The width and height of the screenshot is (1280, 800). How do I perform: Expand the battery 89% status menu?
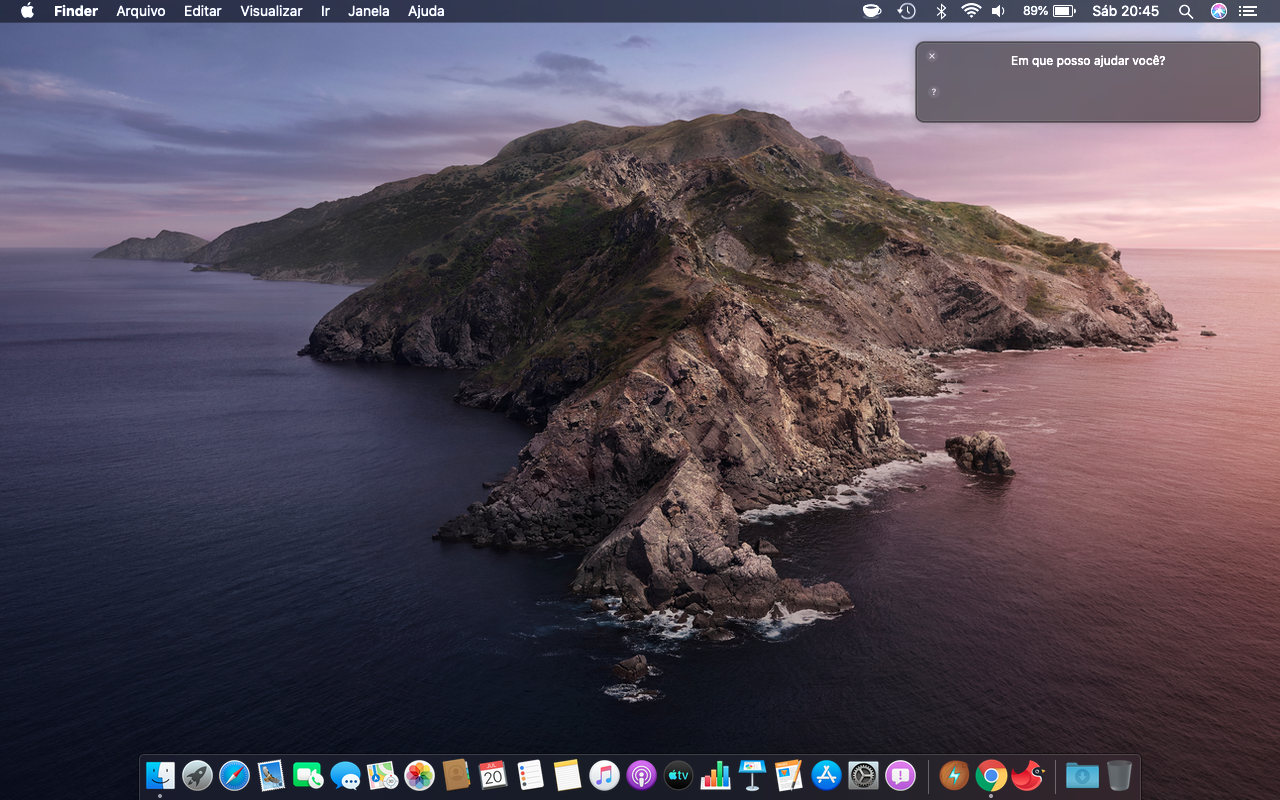(1049, 11)
